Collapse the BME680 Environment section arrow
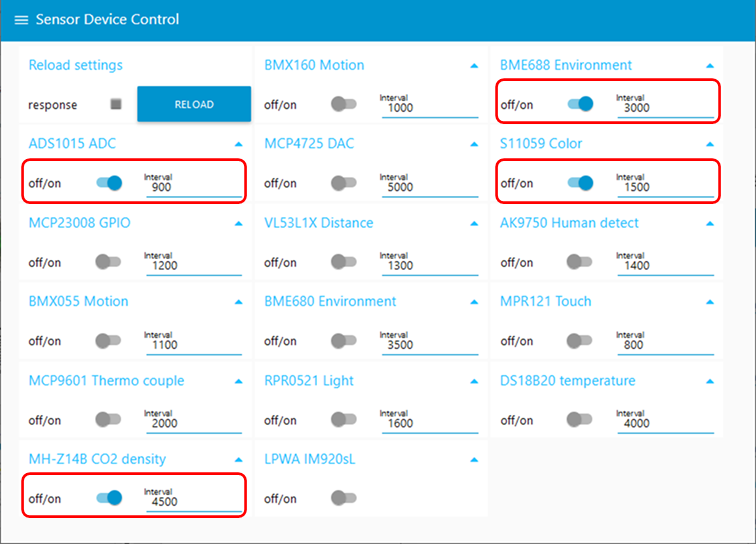756x544 pixels. click(x=474, y=302)
